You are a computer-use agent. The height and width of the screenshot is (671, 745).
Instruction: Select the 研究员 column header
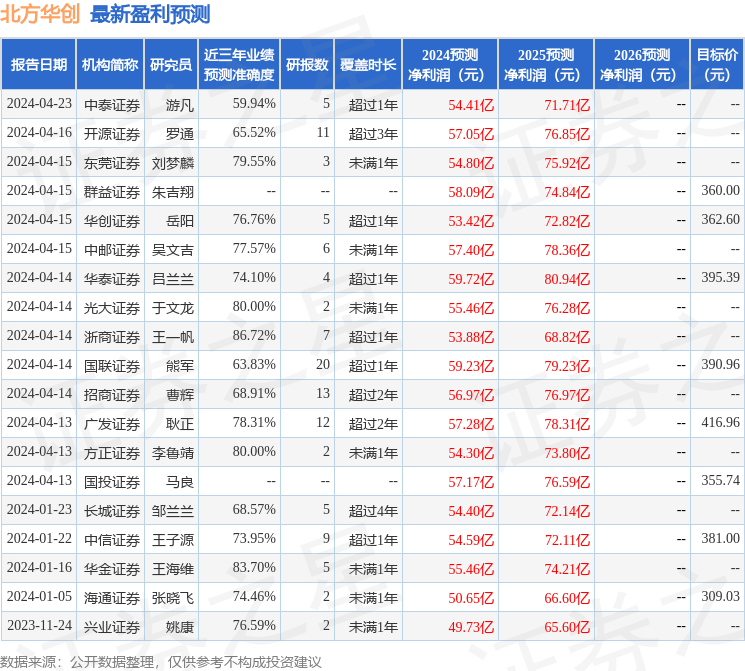pos(171,65)
